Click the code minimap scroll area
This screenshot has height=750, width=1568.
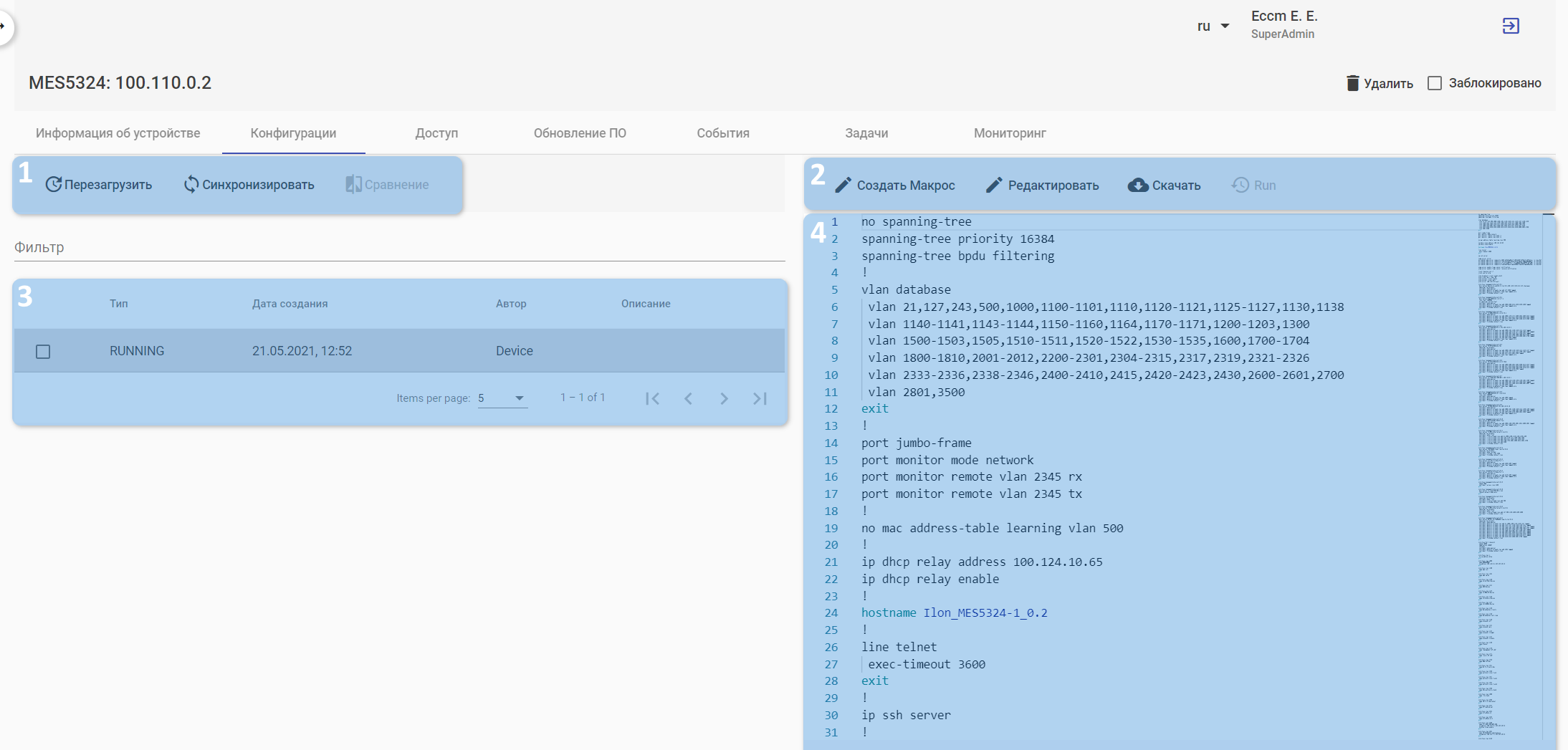point(1509,473)
